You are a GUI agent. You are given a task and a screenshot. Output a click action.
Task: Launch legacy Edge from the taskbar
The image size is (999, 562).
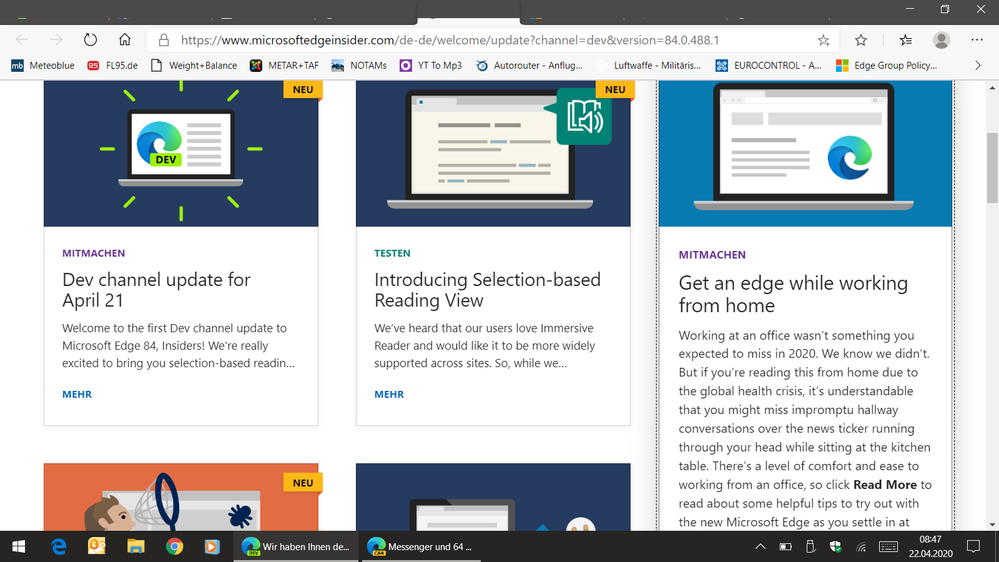[x=59, y=547]
